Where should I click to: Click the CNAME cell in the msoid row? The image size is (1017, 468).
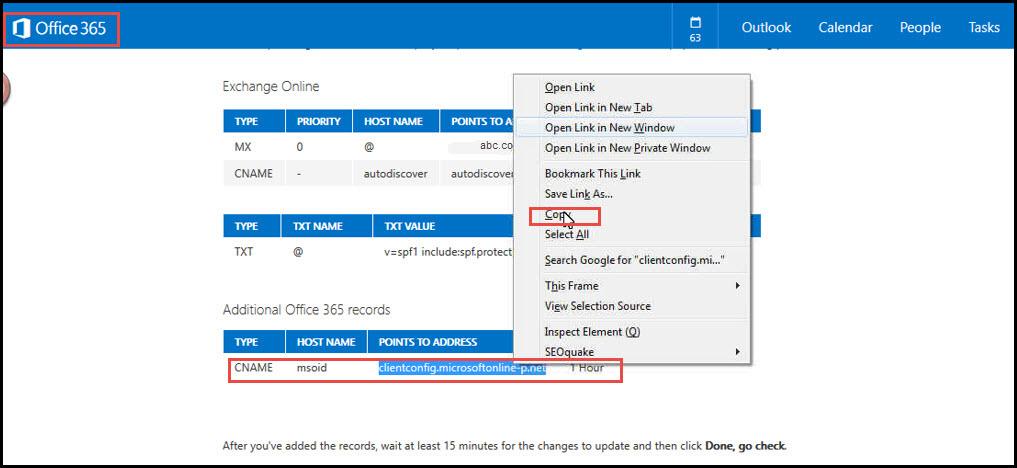pyautogui.click(x=254, y=368)
